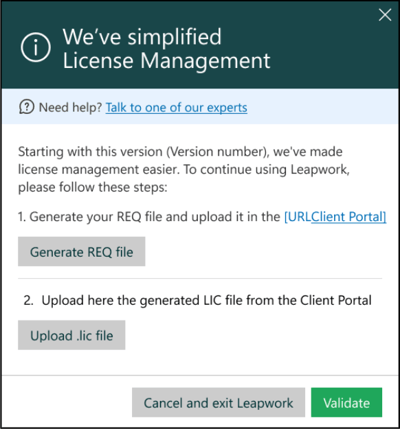Open the Client Portal link

click(x=349, y=217)
